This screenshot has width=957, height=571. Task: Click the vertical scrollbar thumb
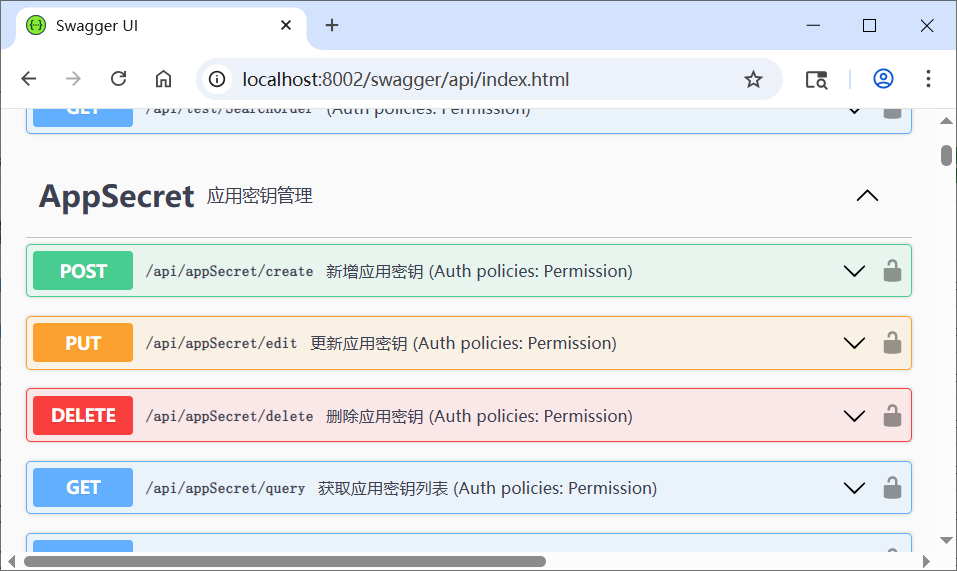click(x=946, y=155)
